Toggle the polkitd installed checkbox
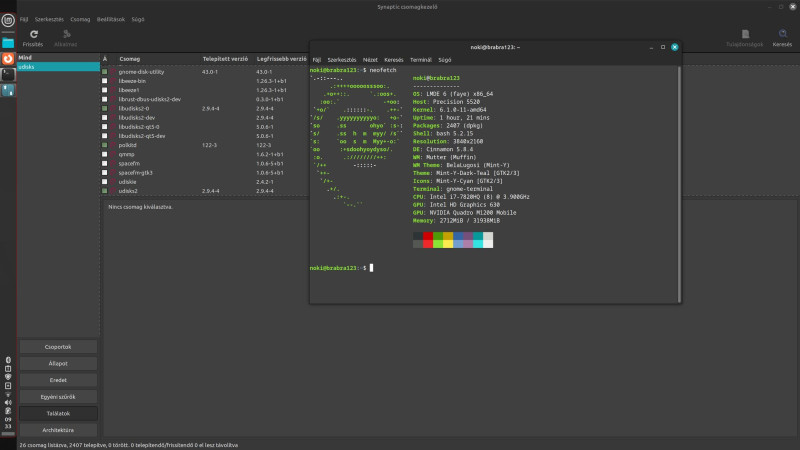Screen dimensions: 800x450 pyautogui.click(x=105, y=145)
